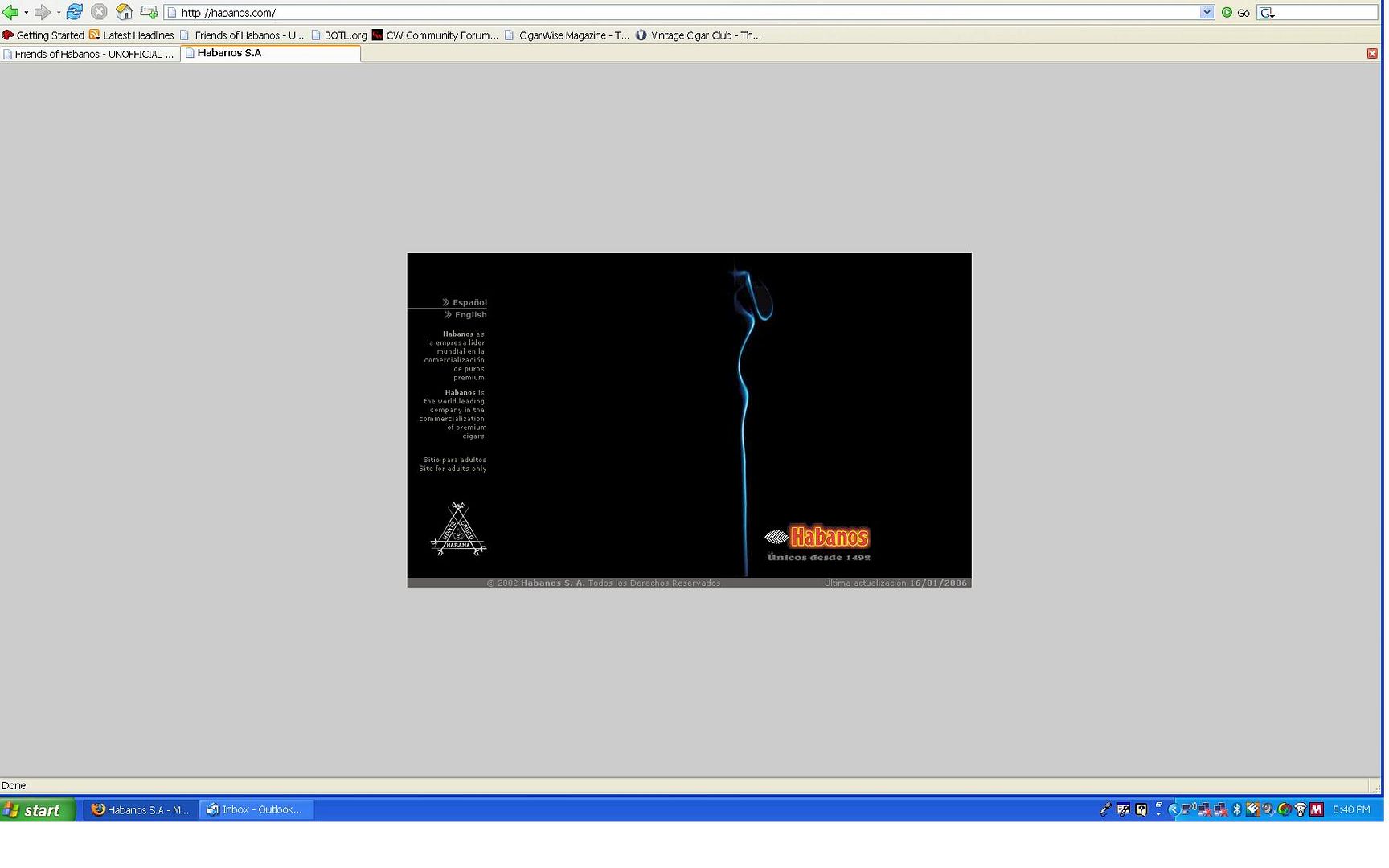Click the Stop loading button

point(99,12)
